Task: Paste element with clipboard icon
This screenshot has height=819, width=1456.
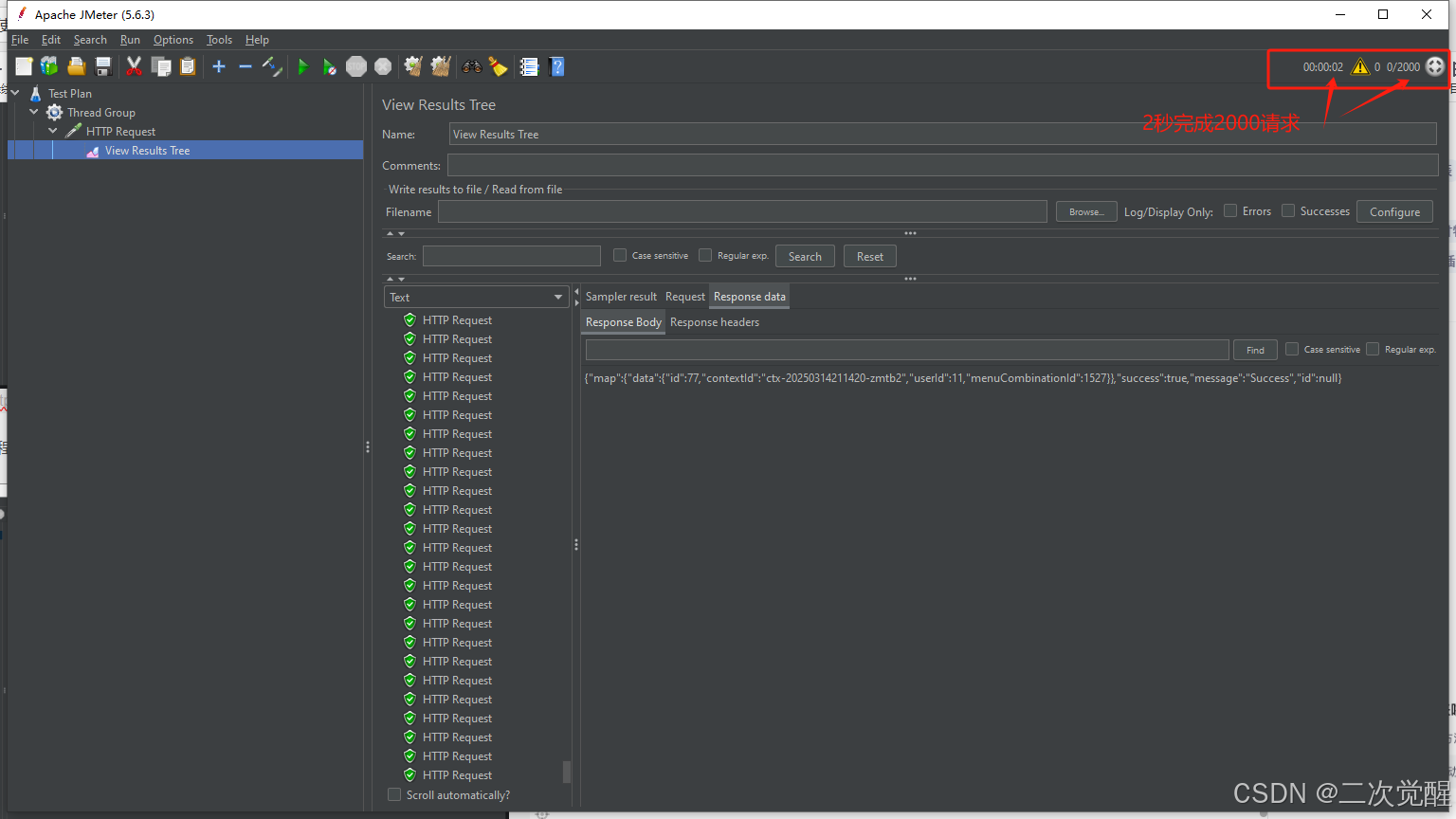Action: coord(188,66)
